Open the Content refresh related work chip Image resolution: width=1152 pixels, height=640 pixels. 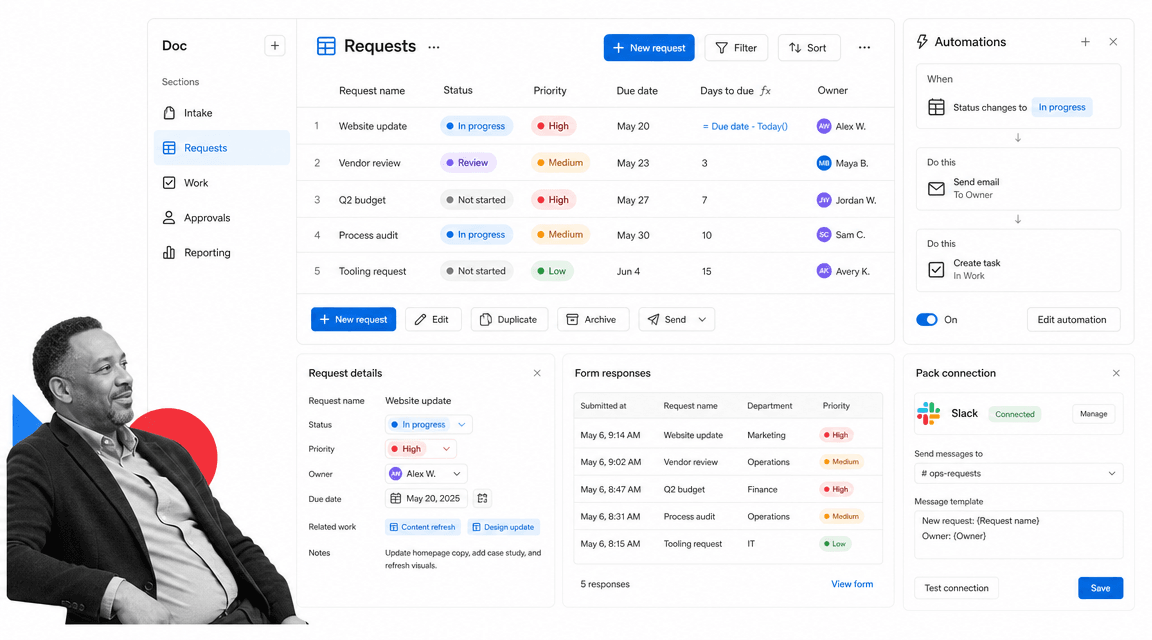click(x=422, y=527)
